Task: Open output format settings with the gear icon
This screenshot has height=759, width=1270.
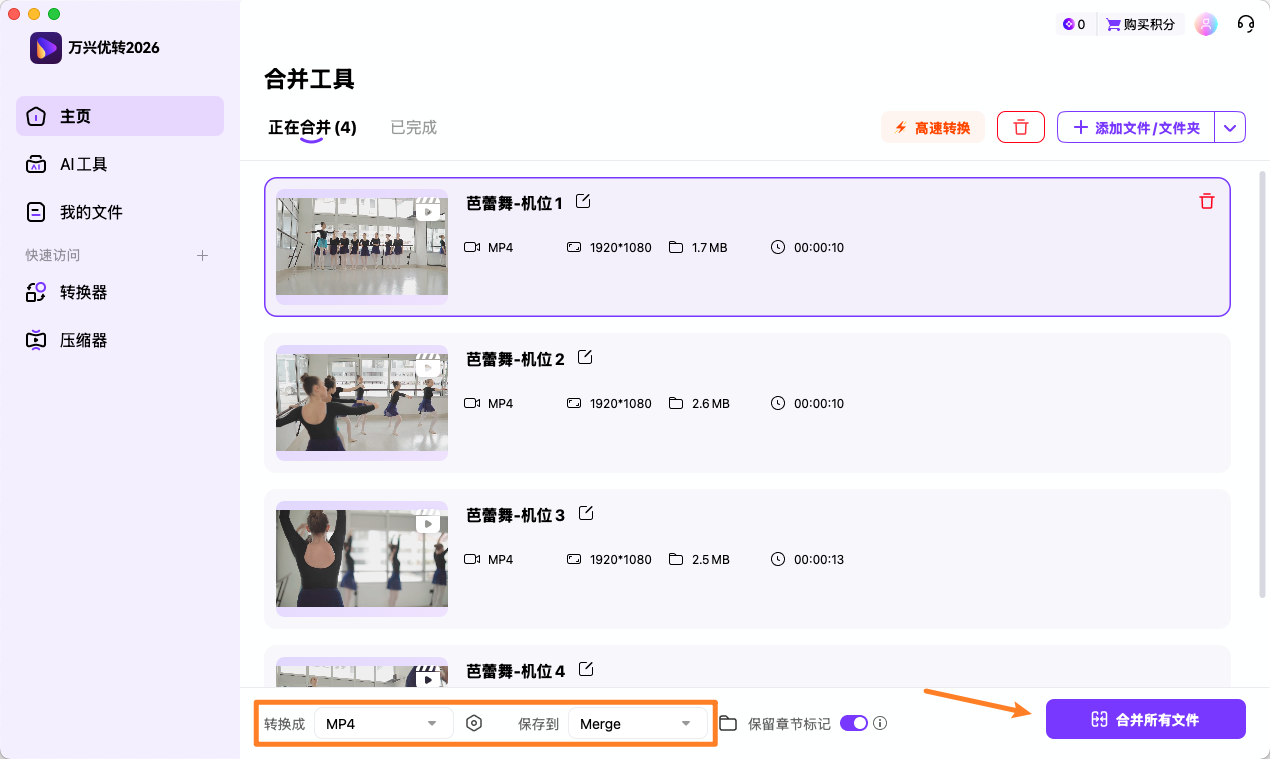Action: pos(474,722)
